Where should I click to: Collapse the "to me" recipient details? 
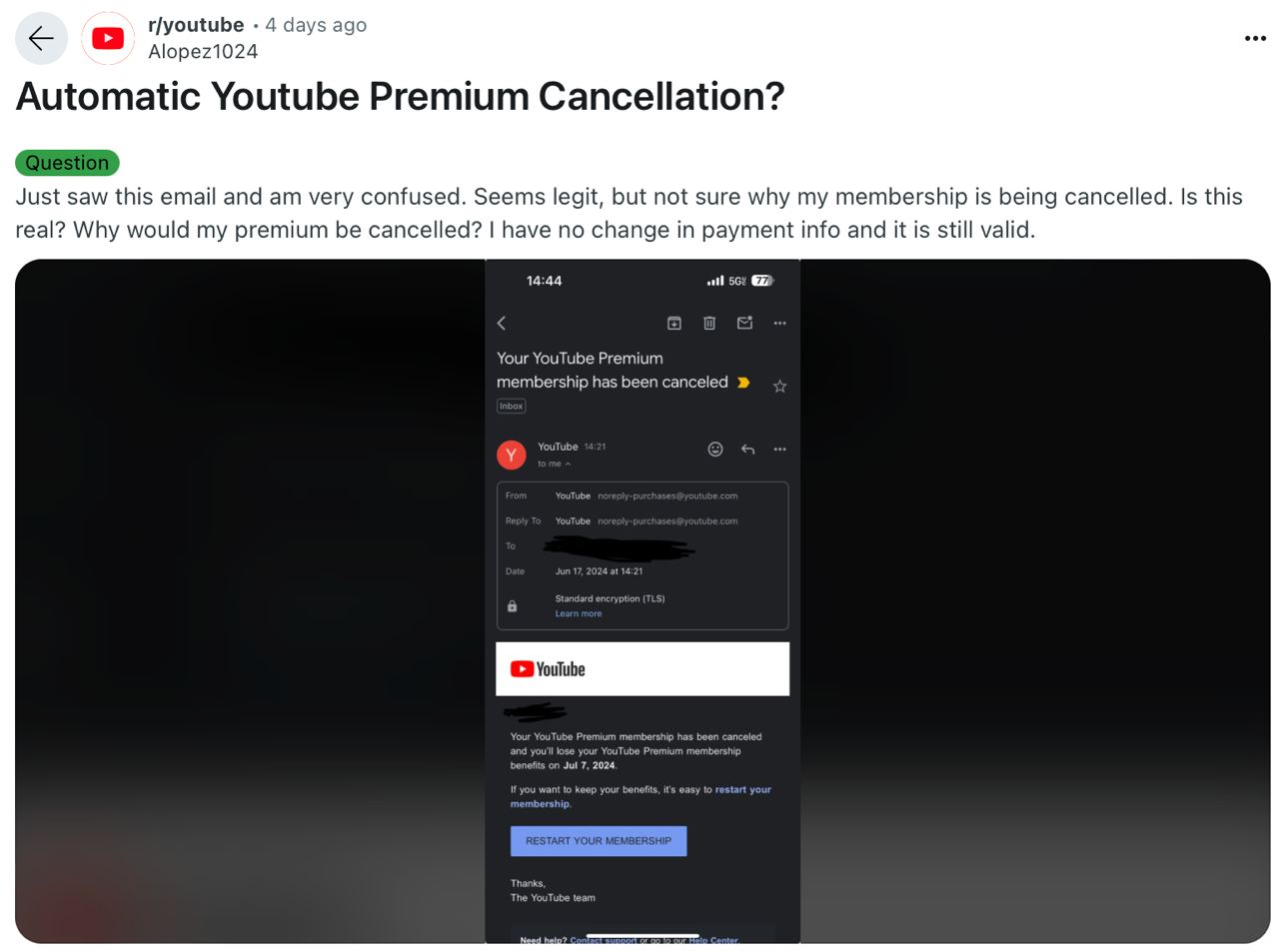555,464
